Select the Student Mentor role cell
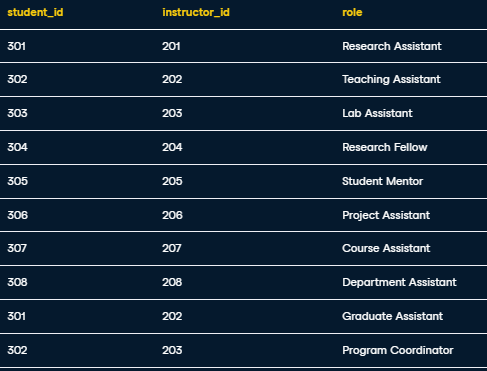This screenshot has width=487, height=371. [x=382, y=181]
